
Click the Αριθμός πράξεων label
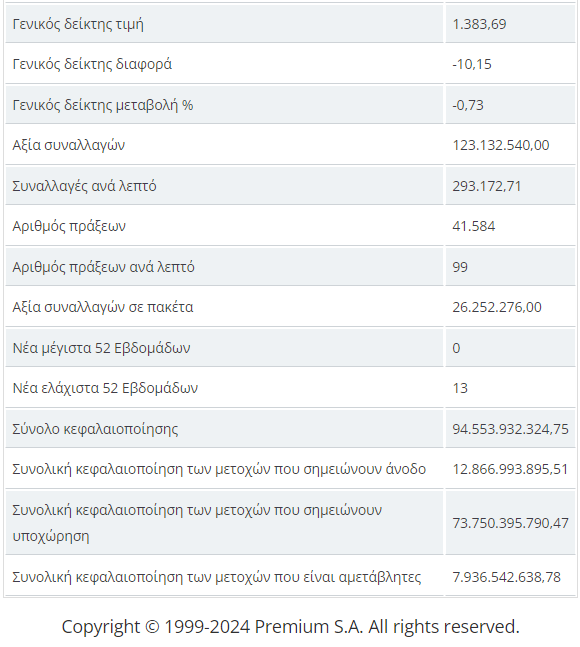[69, 226]
